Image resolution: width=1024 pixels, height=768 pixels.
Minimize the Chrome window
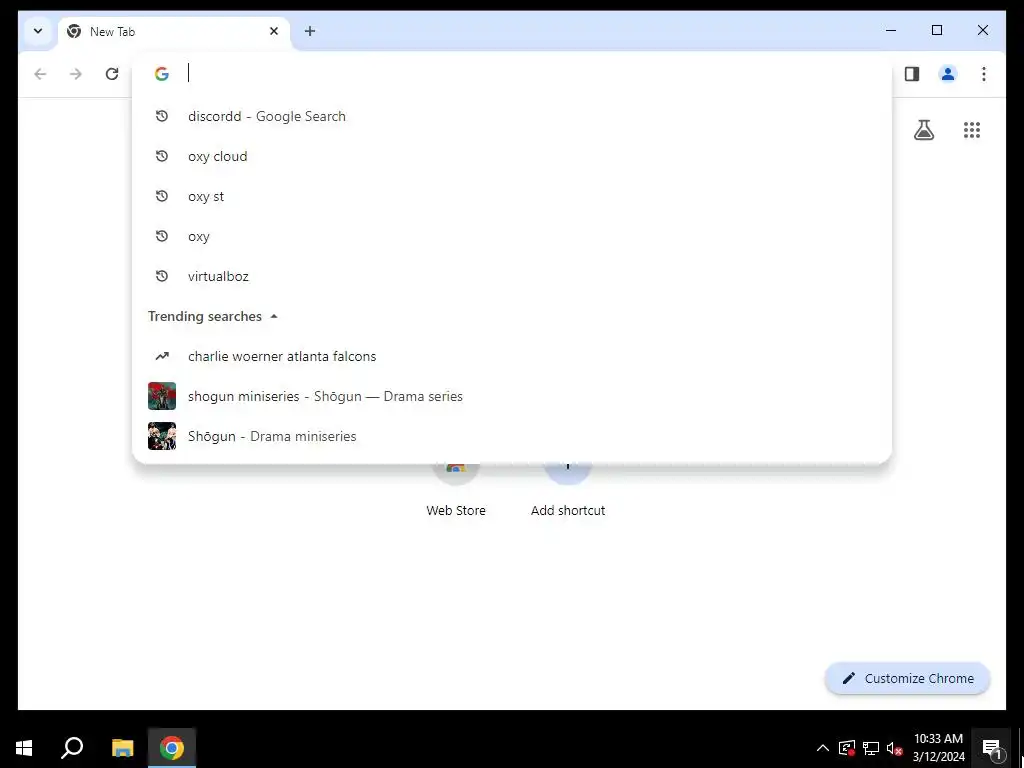coord(891,30)
